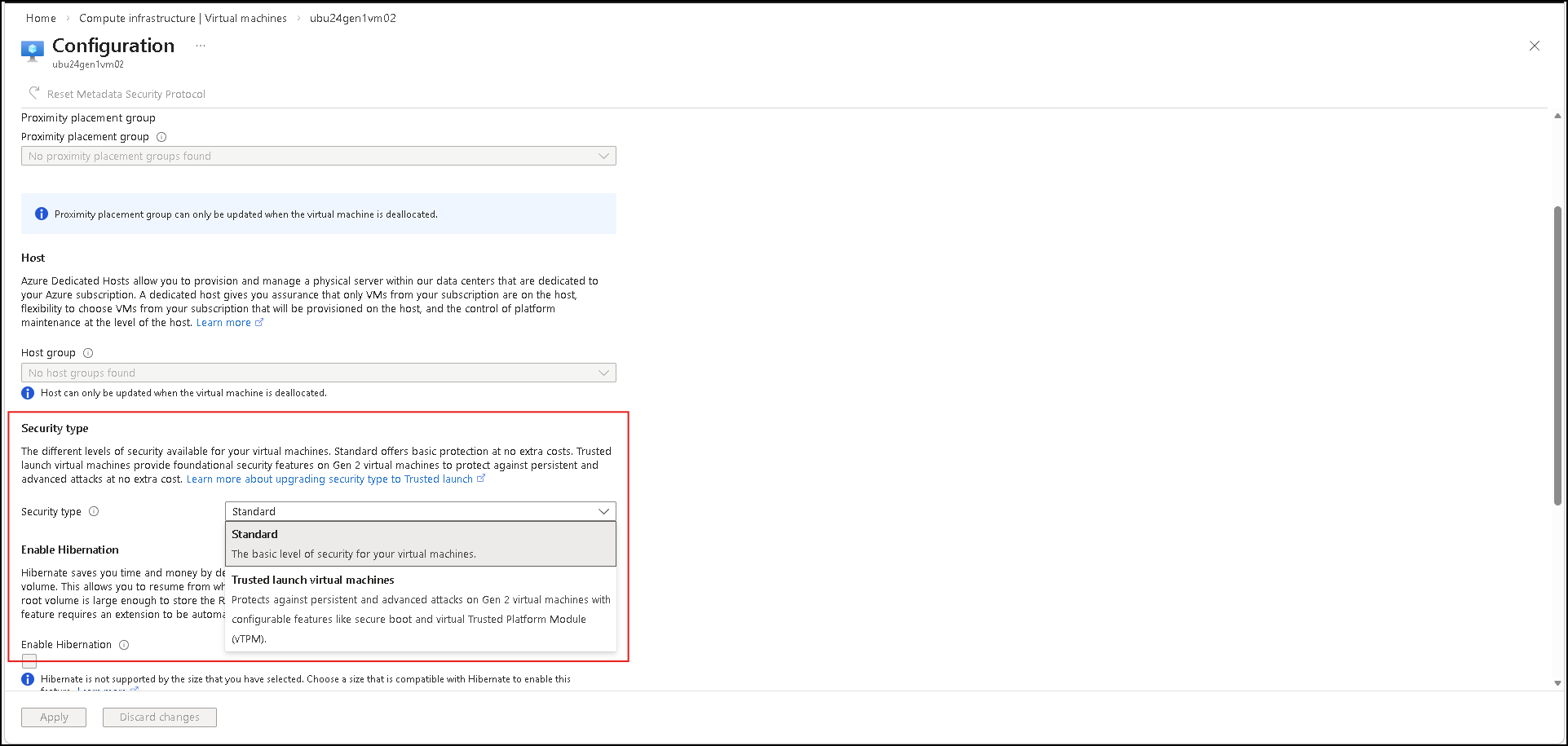
Task: Click the virtual machine Configuration icon
Action: (x=33, y=51)
